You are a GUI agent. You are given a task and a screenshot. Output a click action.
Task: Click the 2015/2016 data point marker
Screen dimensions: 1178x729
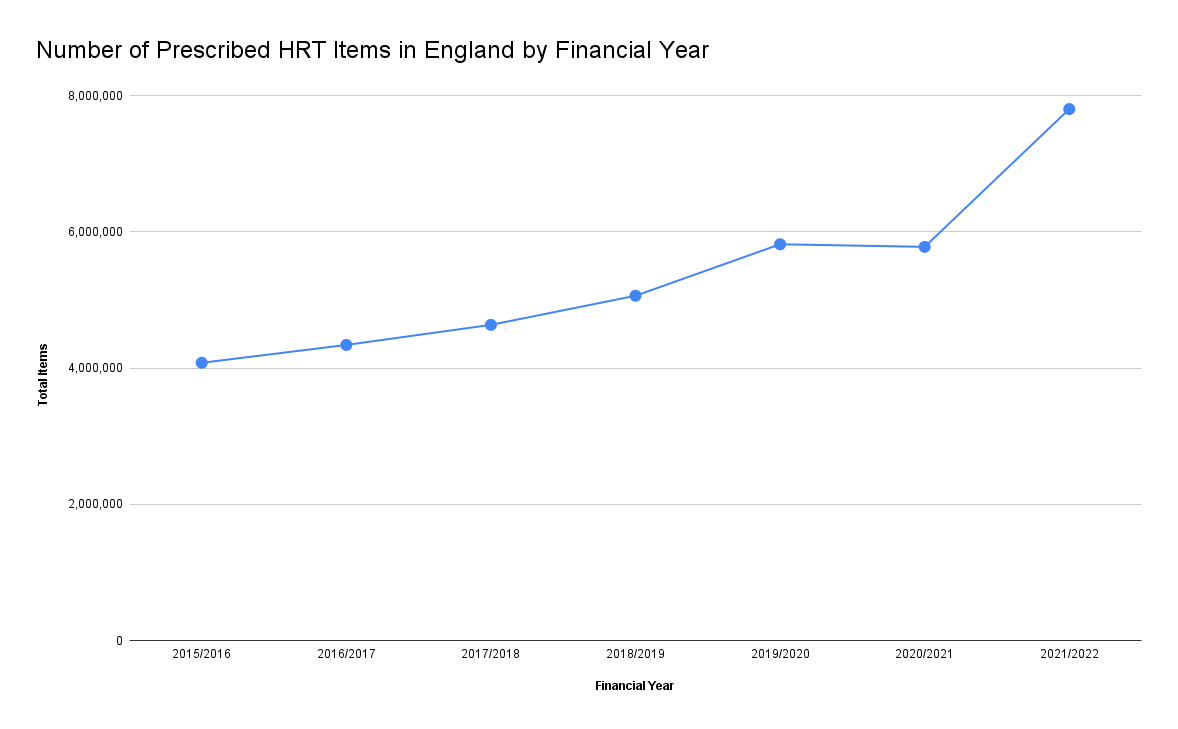(201, 363)
